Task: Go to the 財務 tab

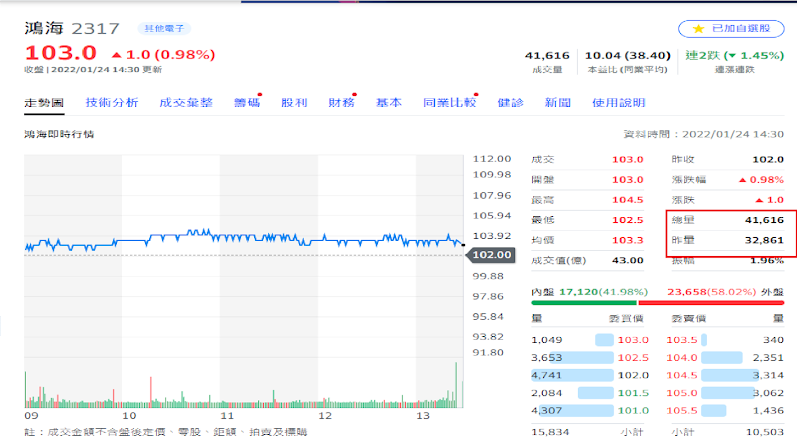Action: click(x=342, y=103)
